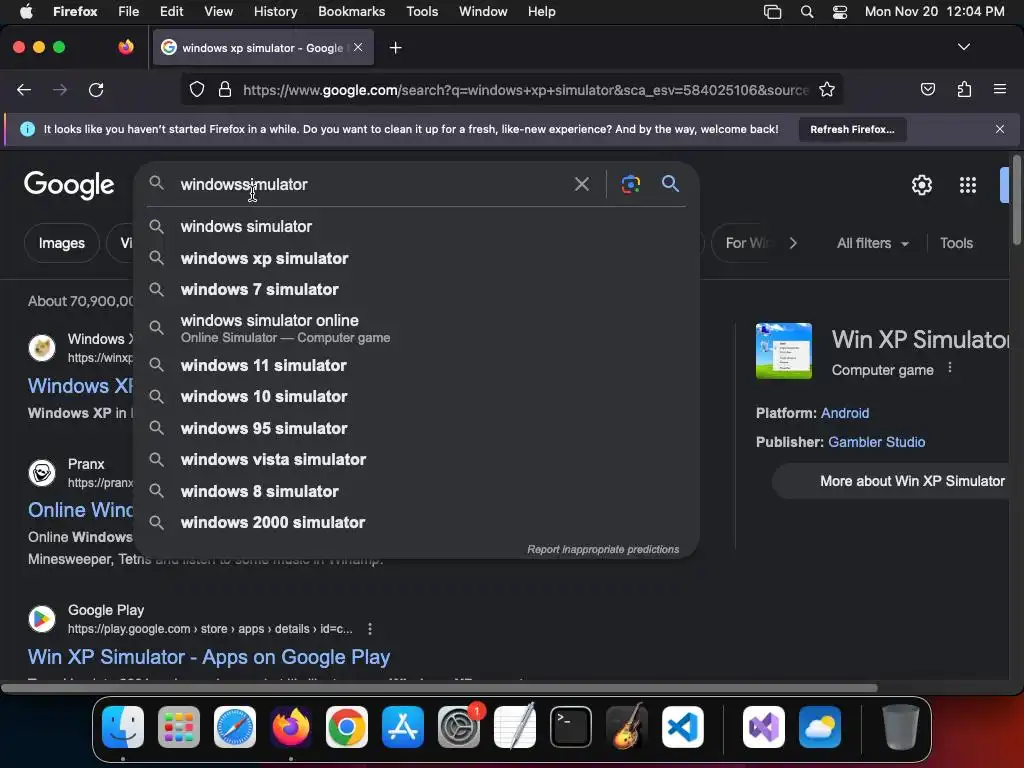Expand the All filters dropdown

coord(873,243)
